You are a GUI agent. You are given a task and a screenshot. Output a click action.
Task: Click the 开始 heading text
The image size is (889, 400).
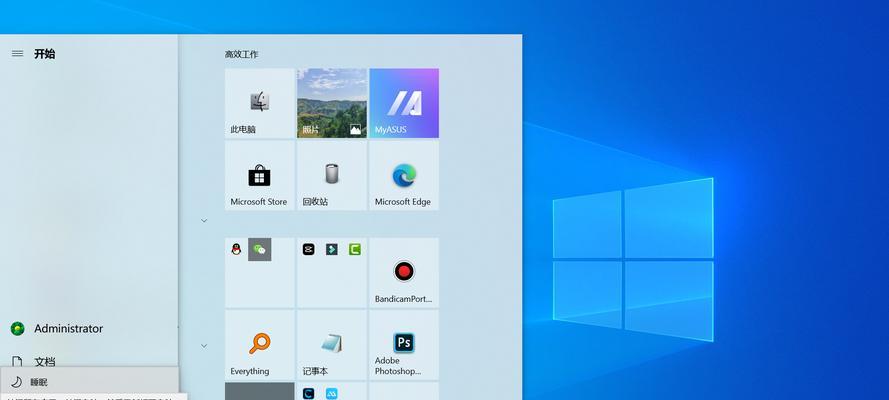45,54
